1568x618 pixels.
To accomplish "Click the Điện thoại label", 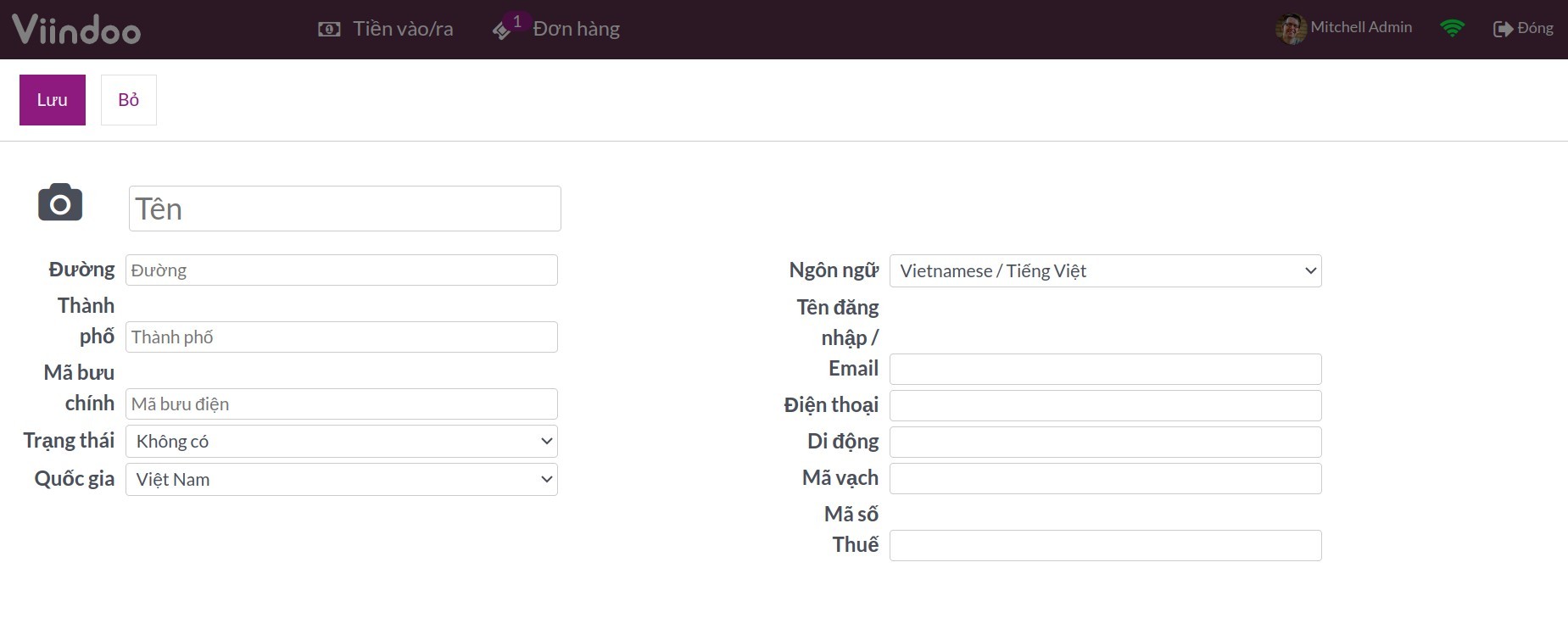I will pyautogui.click(x=831, y=405).
